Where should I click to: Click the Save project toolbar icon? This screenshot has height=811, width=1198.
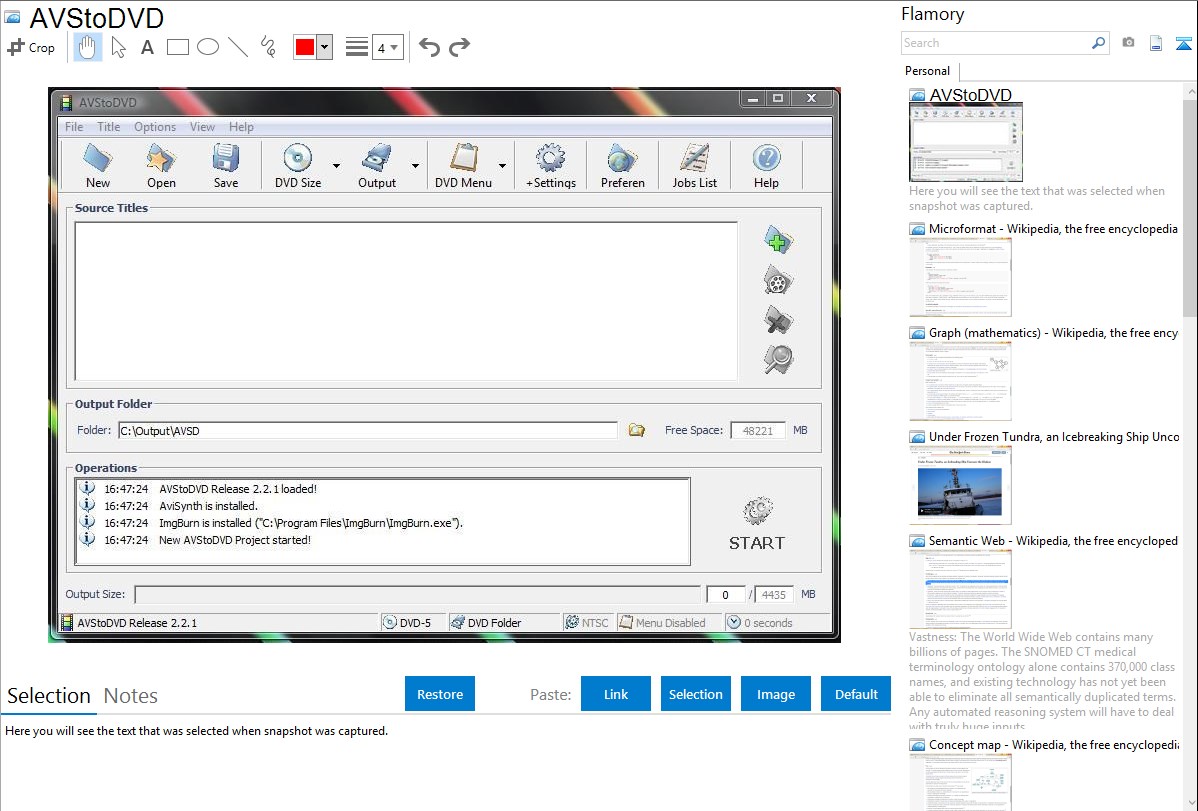[226, 166]
